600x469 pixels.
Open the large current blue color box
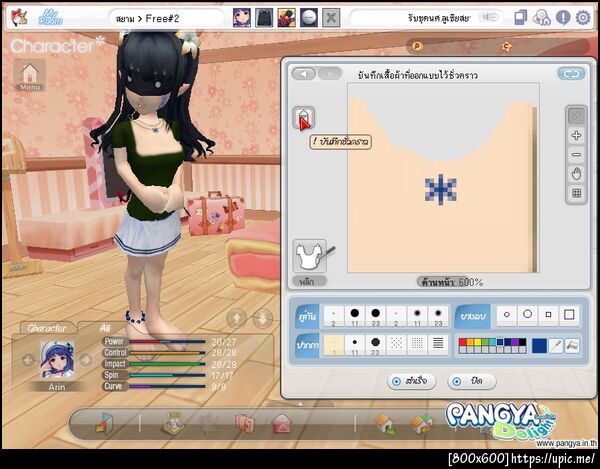click(539, 346)
